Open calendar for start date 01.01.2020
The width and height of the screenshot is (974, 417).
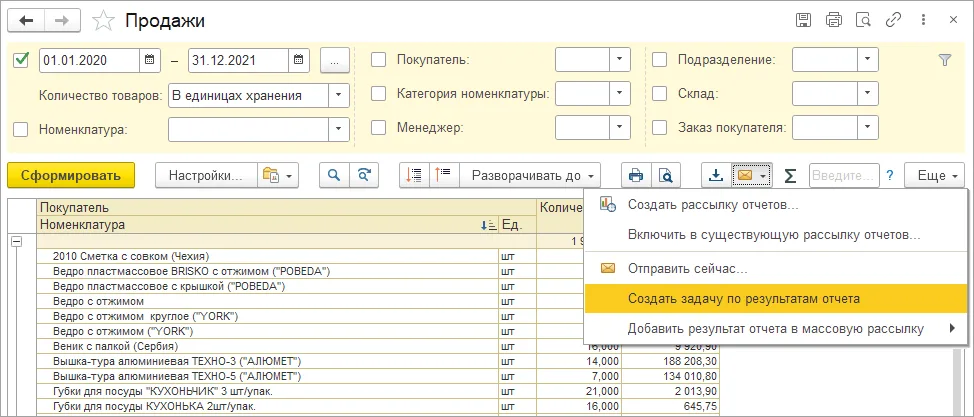(x=149, y=60)
